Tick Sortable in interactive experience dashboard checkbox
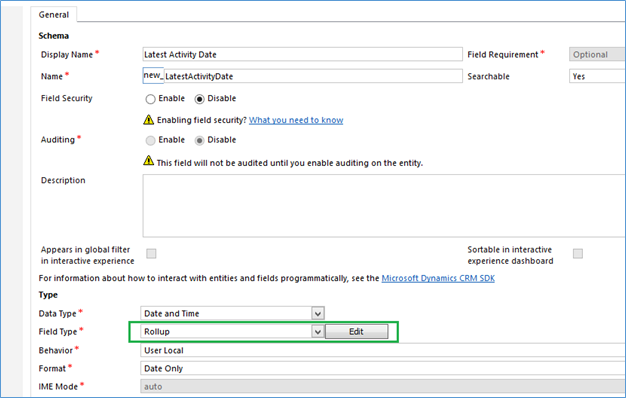Viewport: 626px width, 398px height. (578, 253)
